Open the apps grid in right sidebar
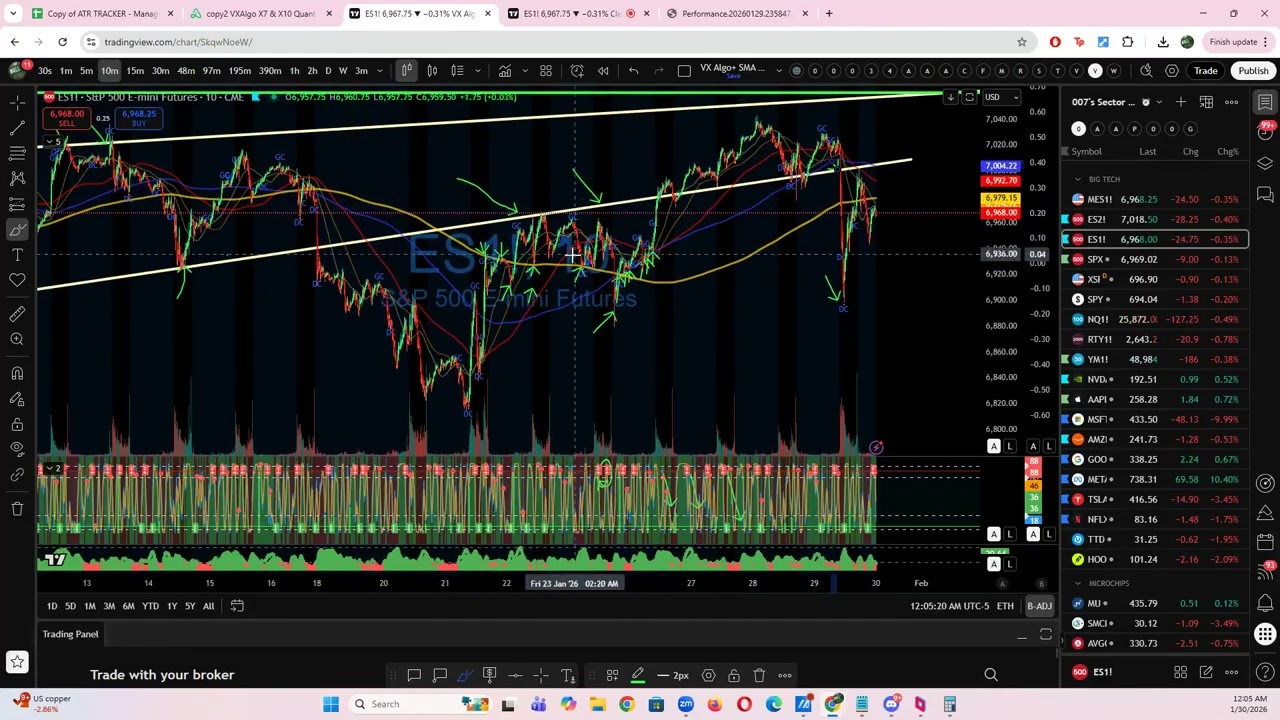1280x720 pixels. (x=1265, y=634)
